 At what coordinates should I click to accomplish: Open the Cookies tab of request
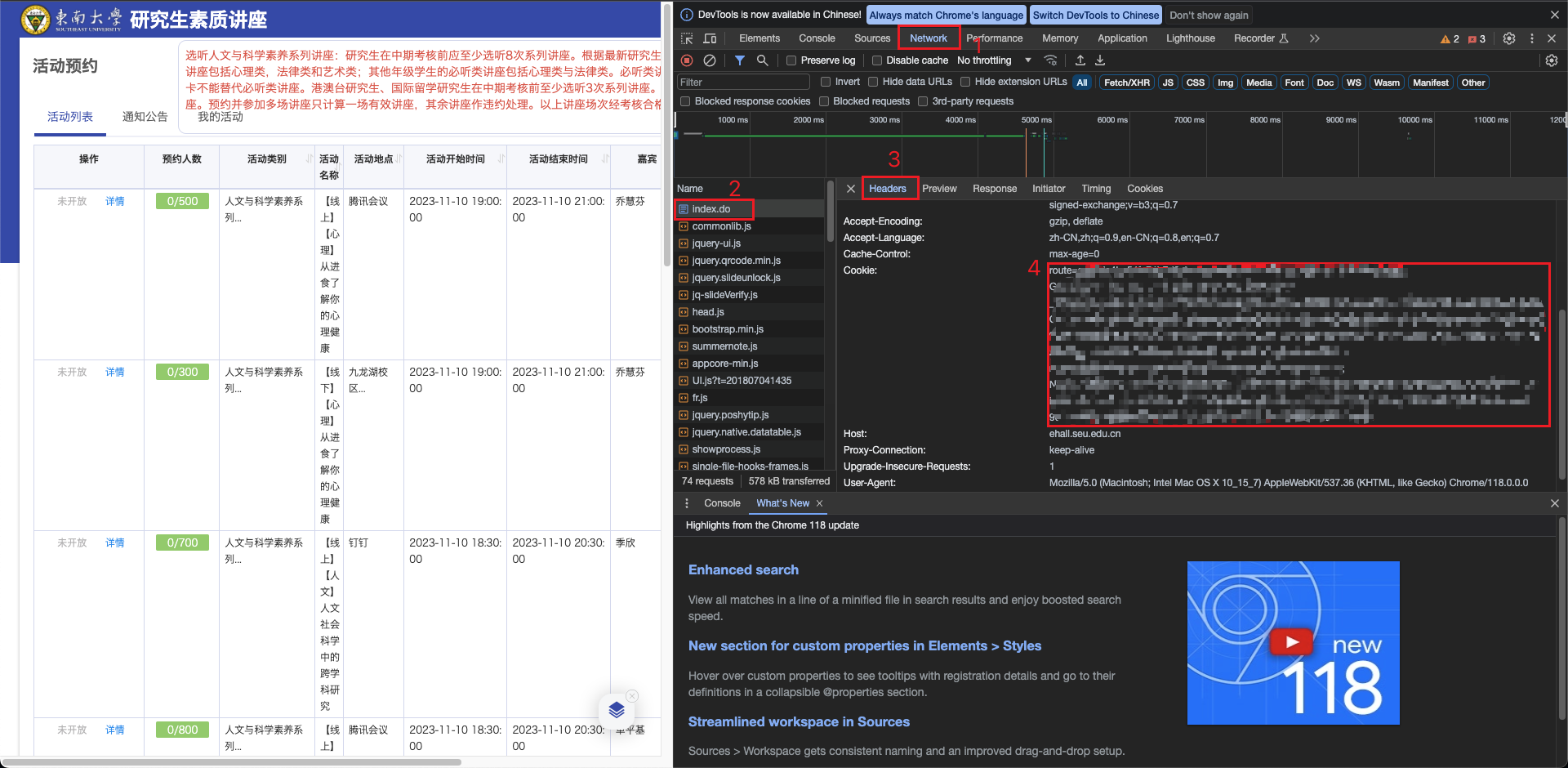tap(1145, 189)
